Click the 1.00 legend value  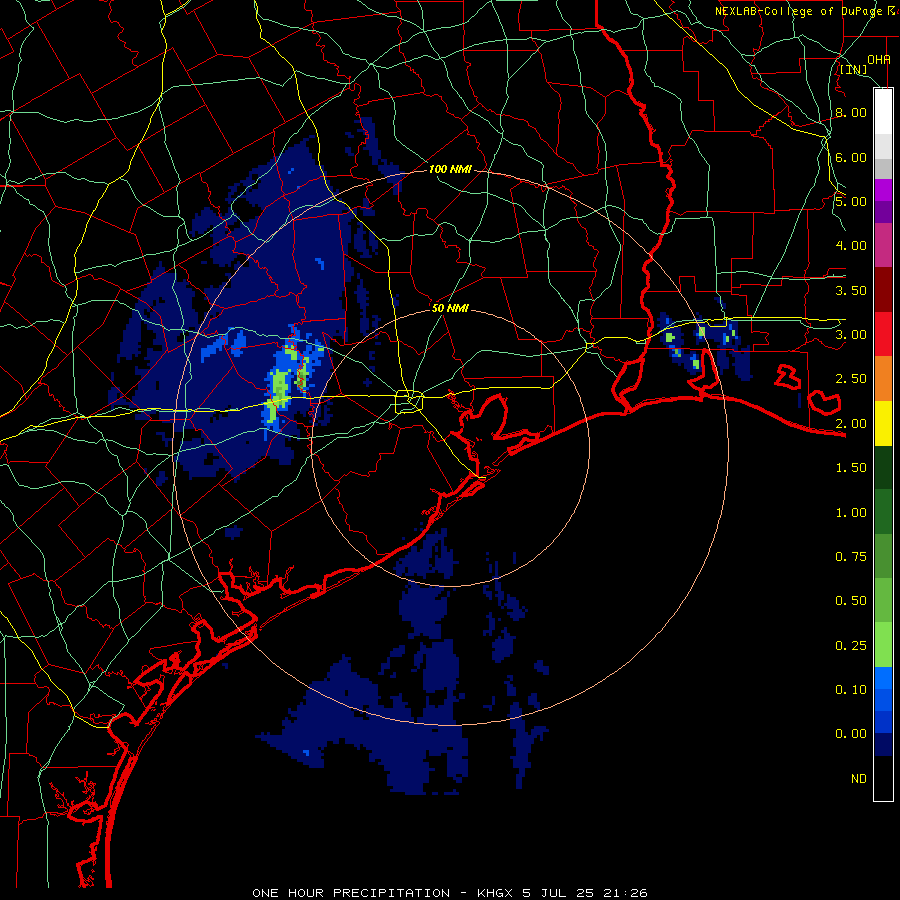coord(851,513)
